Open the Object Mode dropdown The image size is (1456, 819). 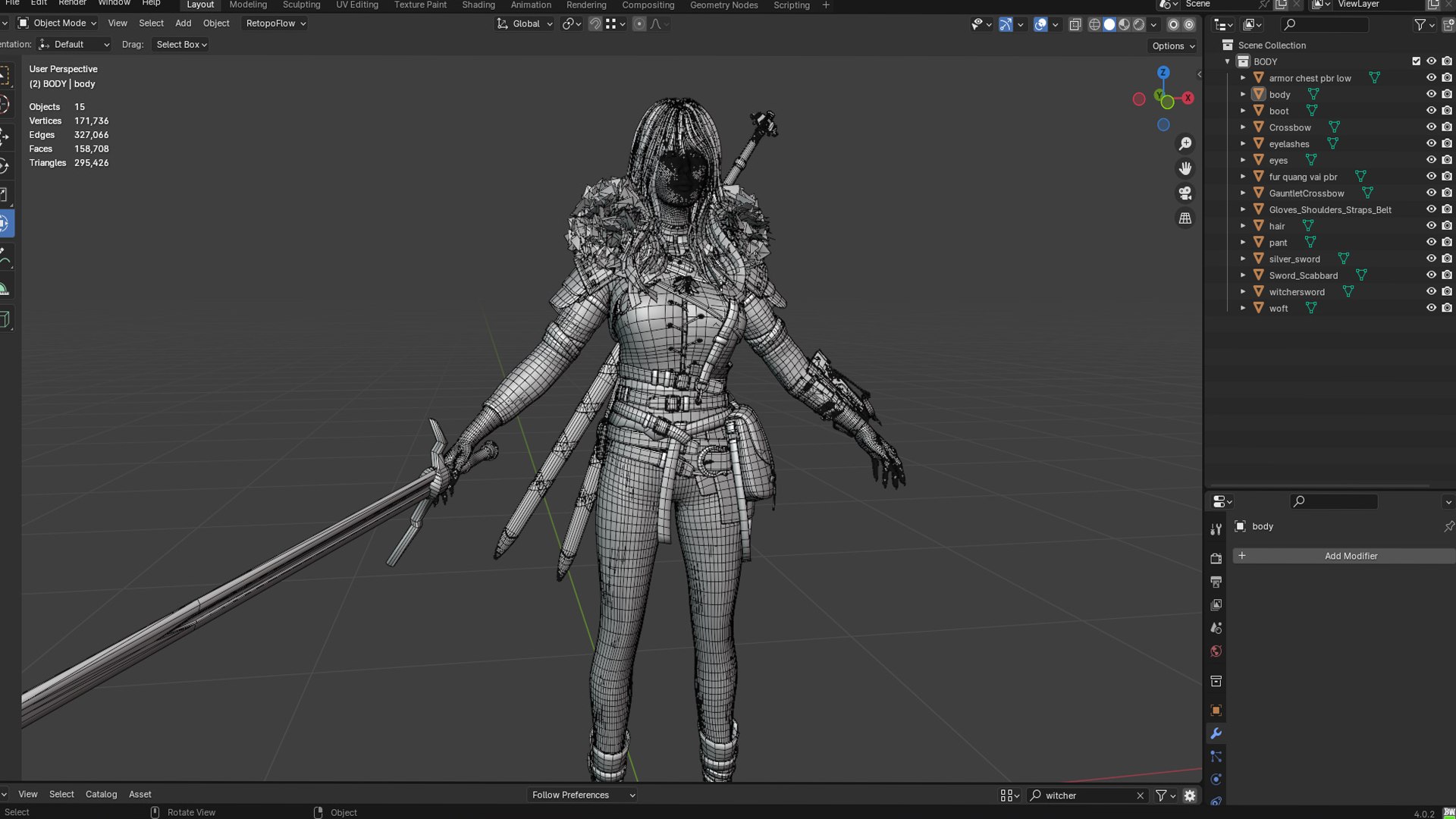(x=57, y=24)
